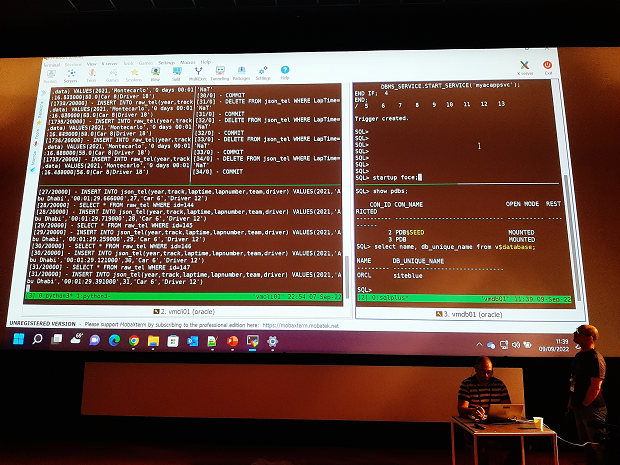Screen dimensions: 620x465
Task: Select the Split terminal icon
Action: pos(176,74)
